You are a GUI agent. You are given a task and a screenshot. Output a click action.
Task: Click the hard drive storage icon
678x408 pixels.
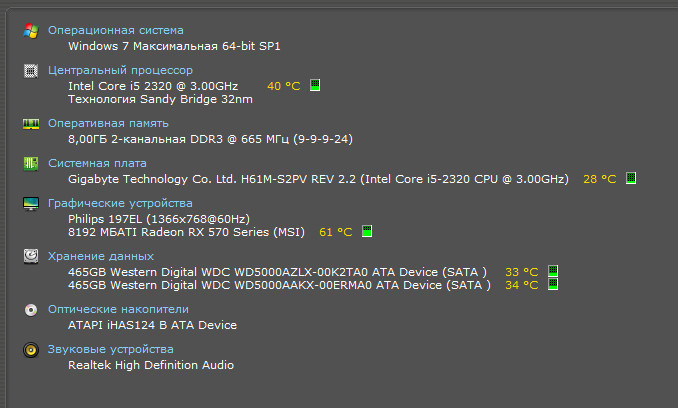pos(31,256)
